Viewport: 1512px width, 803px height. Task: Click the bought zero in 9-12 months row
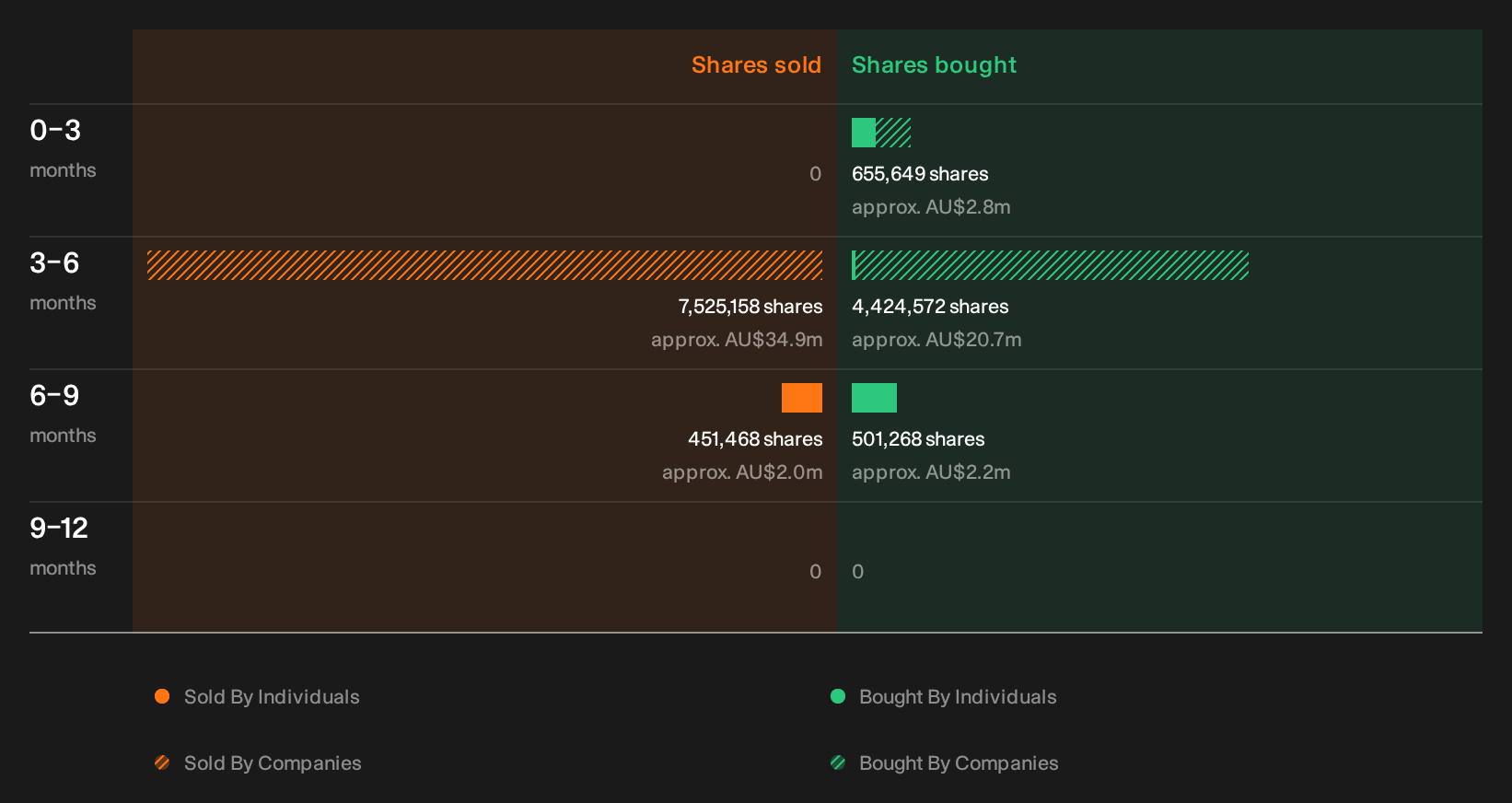tap(857, 572)
